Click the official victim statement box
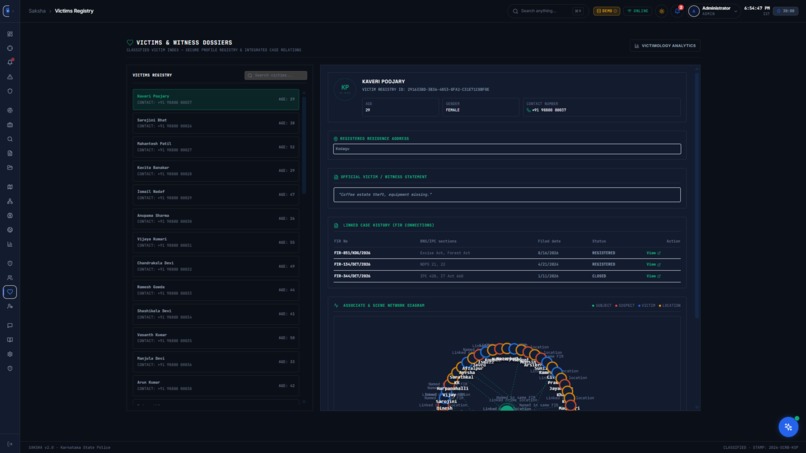Screen dimensions: 806x453 (x=507, y=194)
